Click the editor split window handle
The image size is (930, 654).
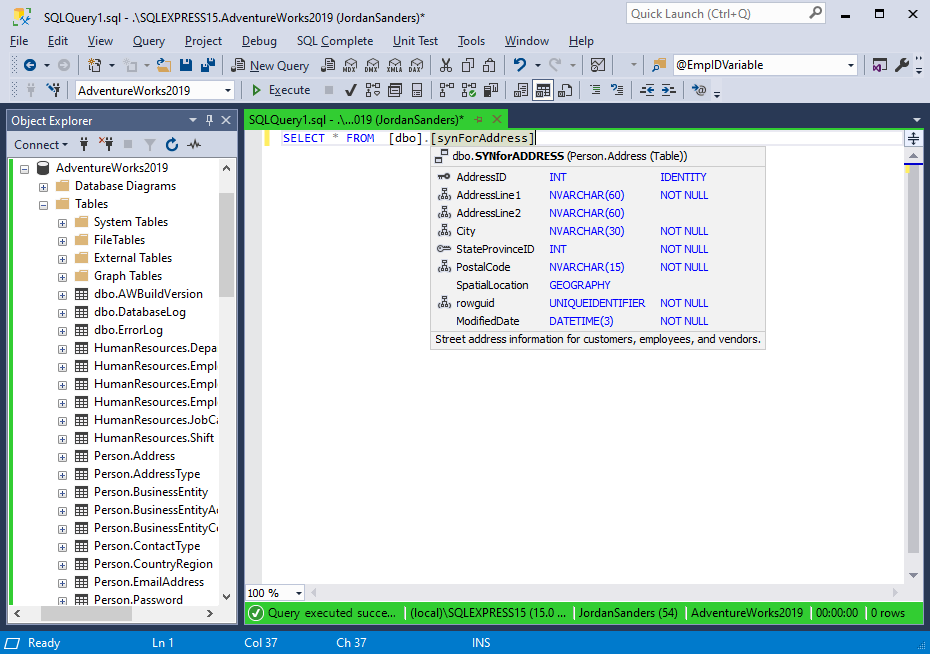point(913,139)
